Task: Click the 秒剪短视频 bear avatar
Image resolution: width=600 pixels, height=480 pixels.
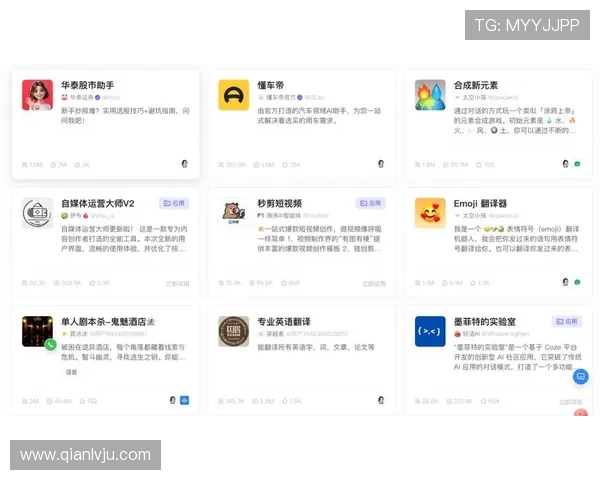Action: click(233, 213)
